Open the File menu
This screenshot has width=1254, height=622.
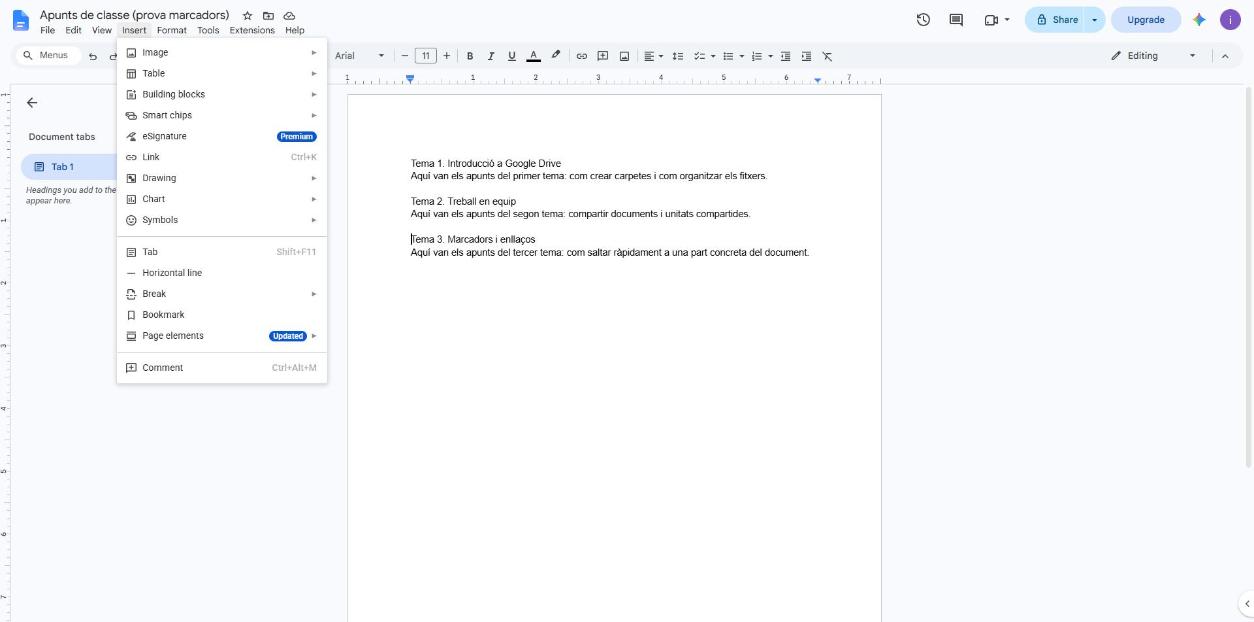pos(47,30)
